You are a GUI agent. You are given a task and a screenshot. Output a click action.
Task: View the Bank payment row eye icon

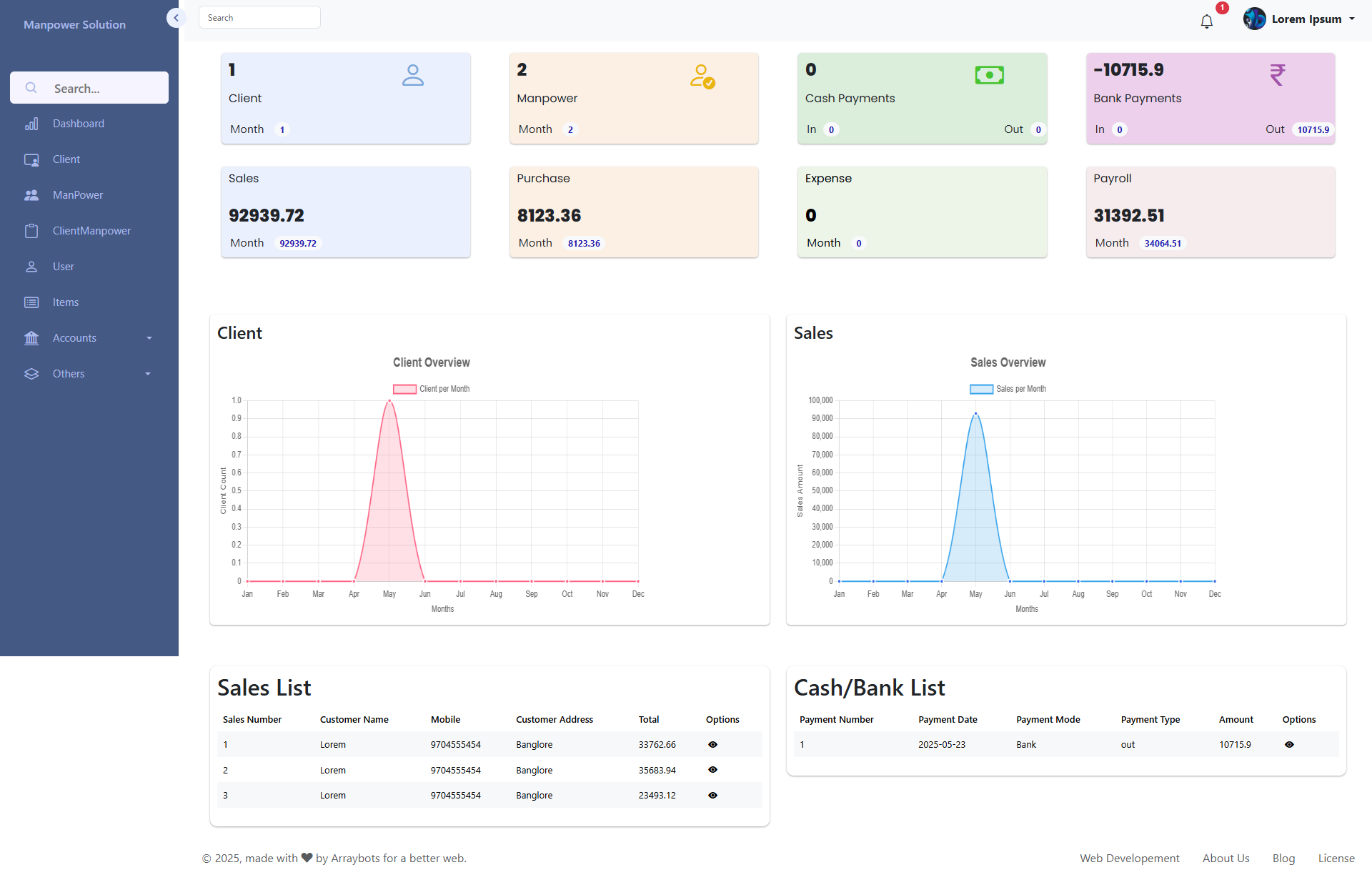(1289, 744)
